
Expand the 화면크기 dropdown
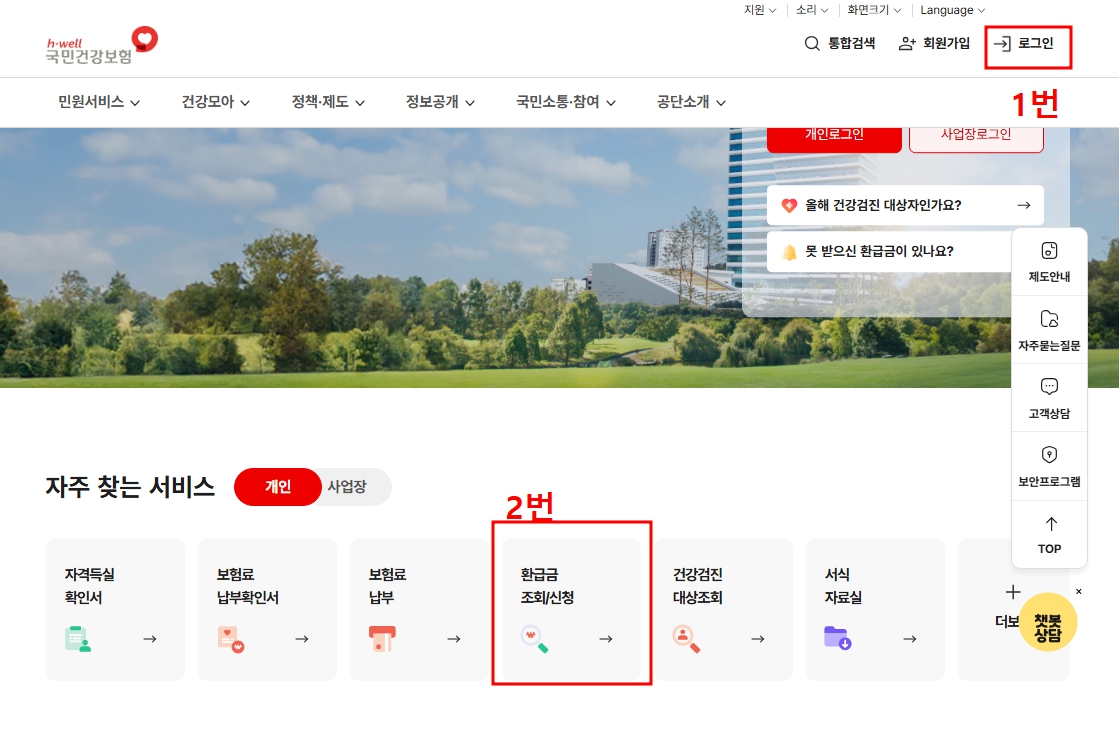pos(874,10)
